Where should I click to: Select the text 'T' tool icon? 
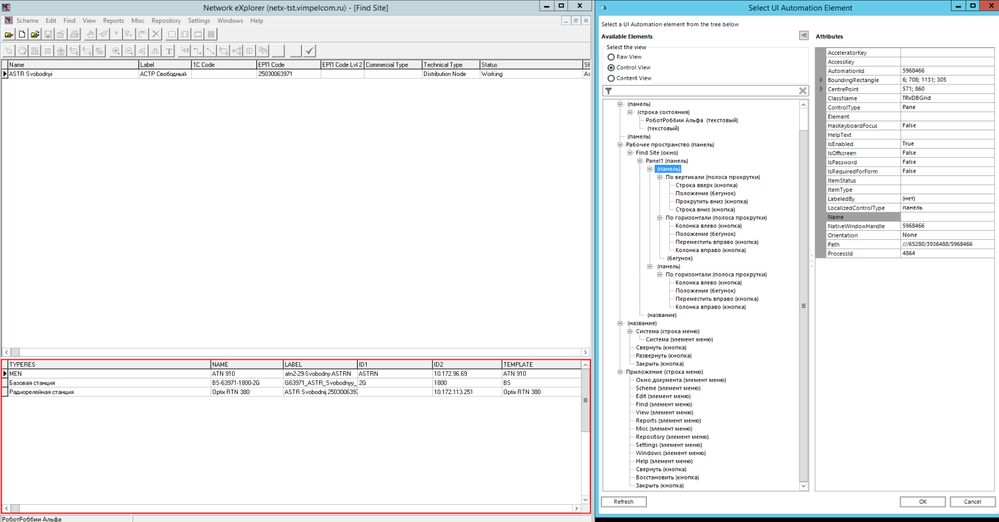tap(169, 50)
